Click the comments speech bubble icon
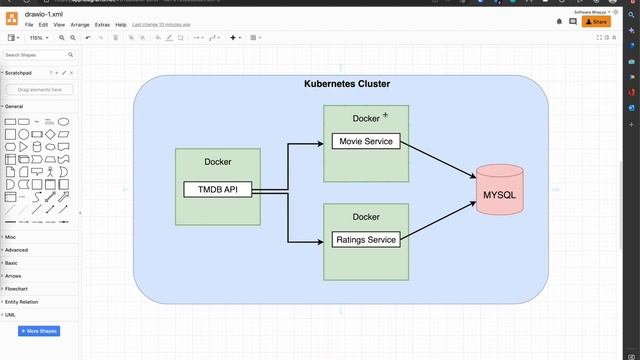 (573, 22)
